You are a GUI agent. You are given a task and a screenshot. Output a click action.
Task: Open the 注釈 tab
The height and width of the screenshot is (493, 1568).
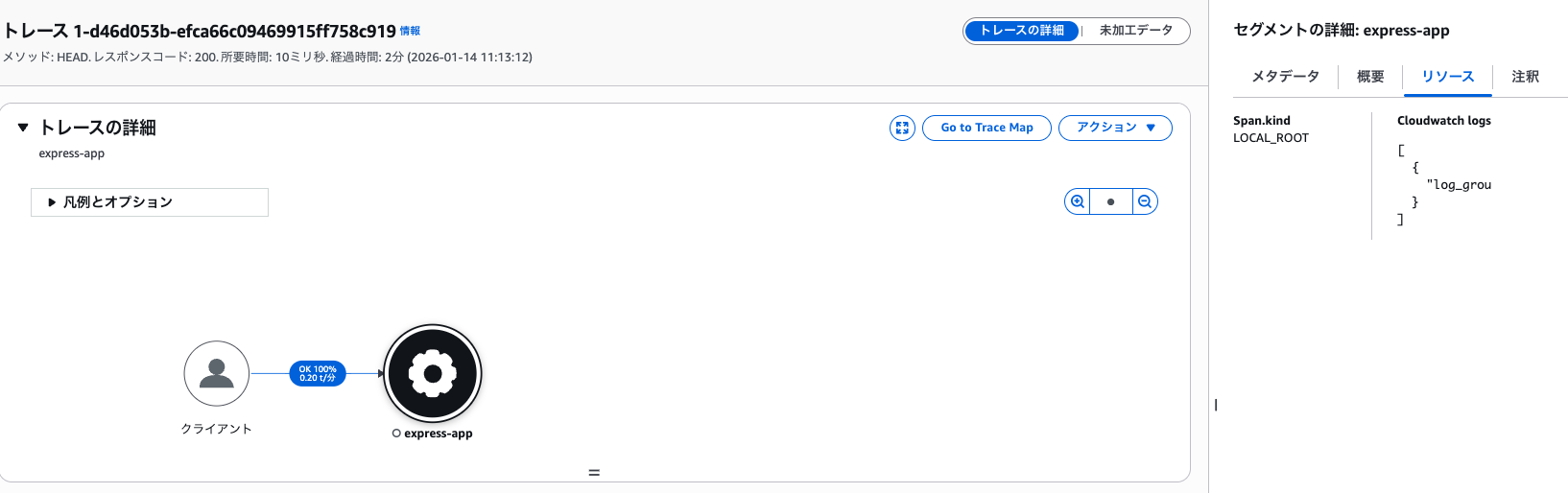point(1525,77)
